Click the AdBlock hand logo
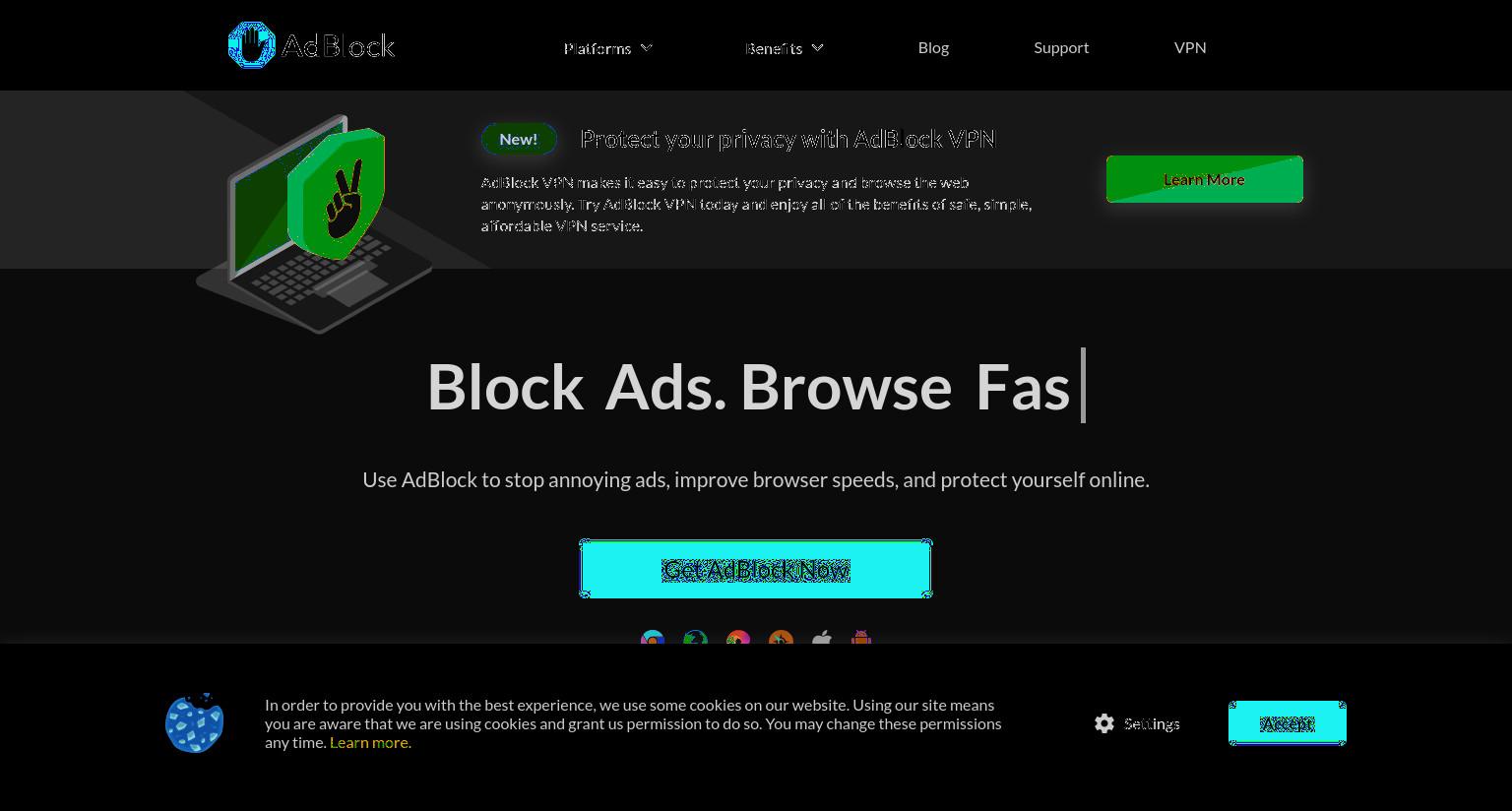 click(251, 45)
